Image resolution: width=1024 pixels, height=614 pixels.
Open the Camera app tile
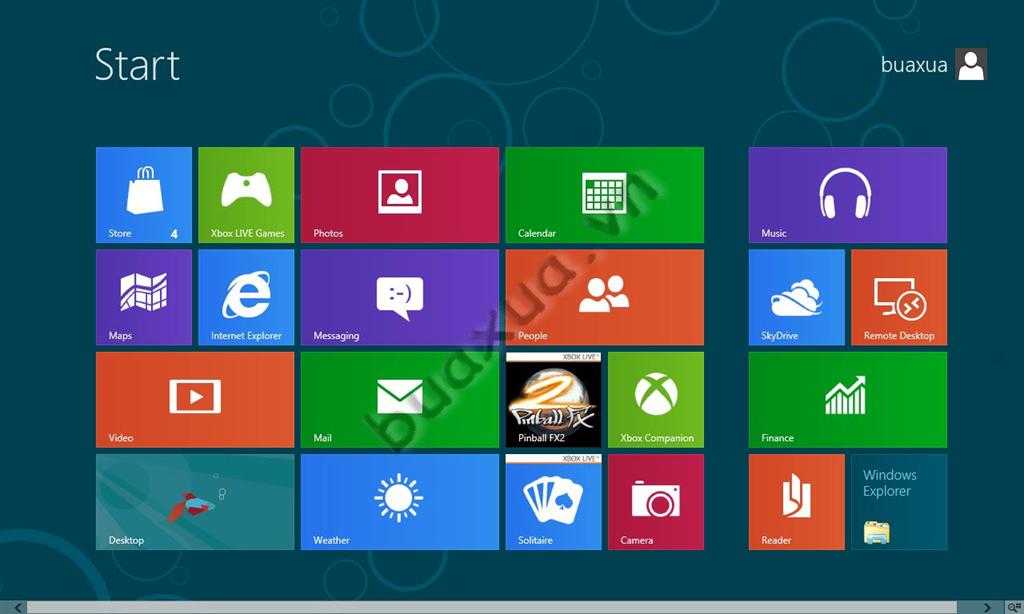point(655,502)
